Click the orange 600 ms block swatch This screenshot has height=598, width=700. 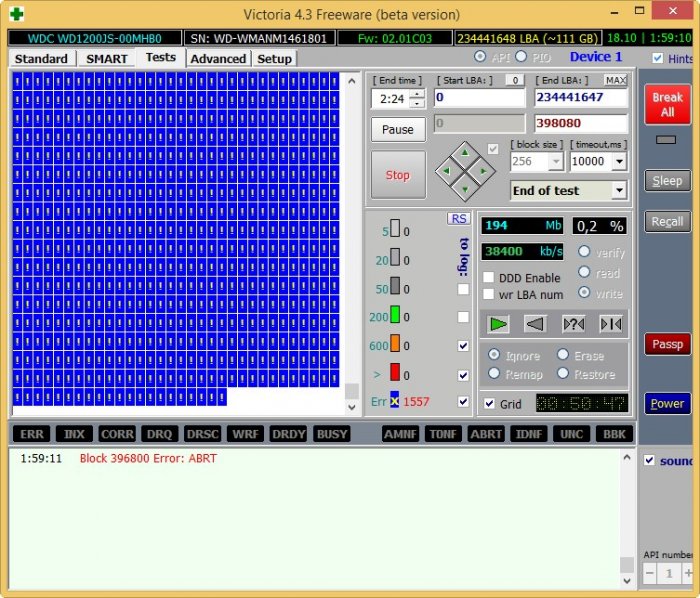395,343
